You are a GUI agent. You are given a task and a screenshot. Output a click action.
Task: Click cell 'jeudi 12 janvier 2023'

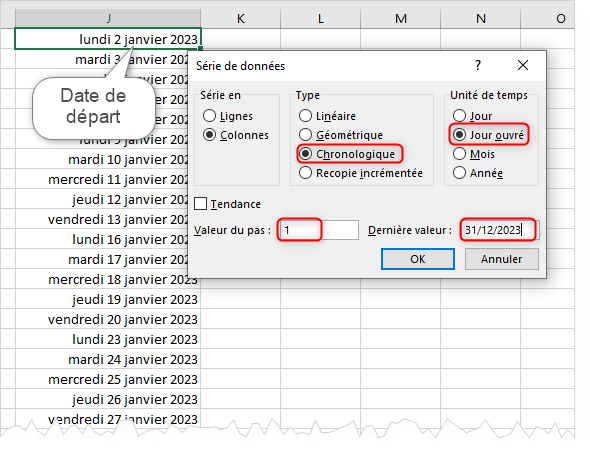[102, 199]
